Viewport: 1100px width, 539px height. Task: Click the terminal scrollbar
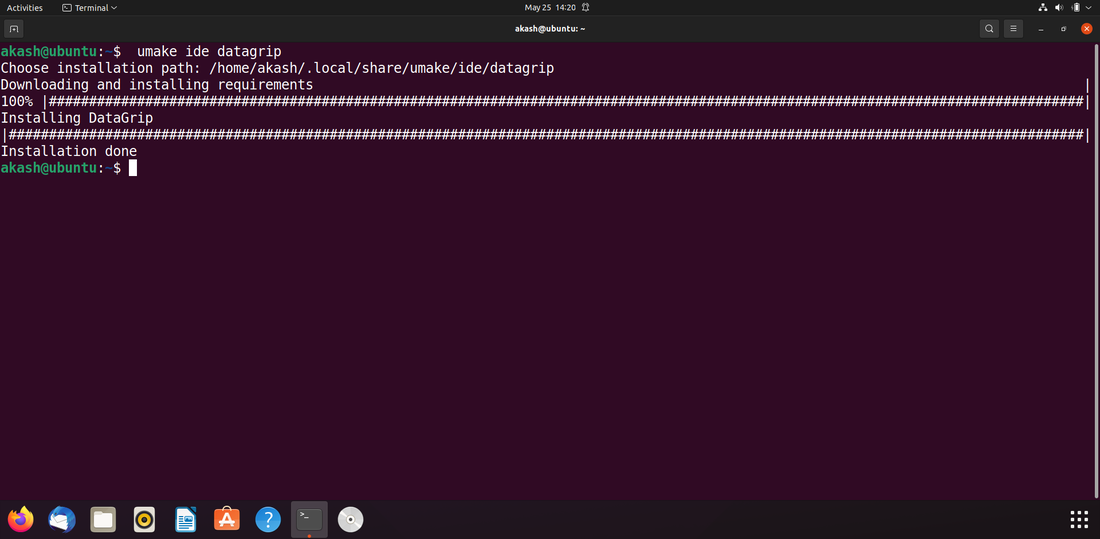tap(1096, 270)
